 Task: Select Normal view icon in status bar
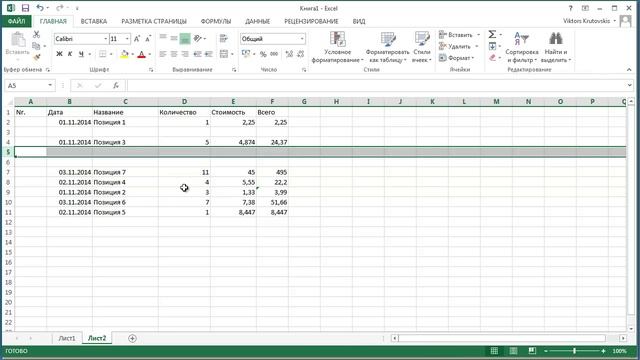[494, 351]
